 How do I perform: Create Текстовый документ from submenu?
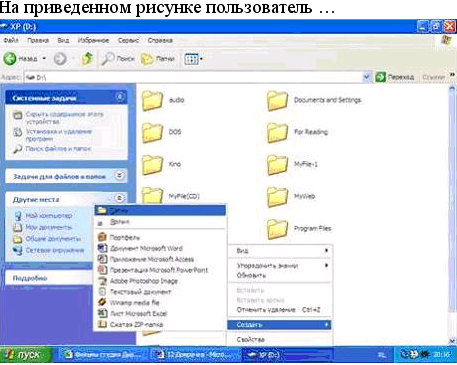(x=160, y=292)
